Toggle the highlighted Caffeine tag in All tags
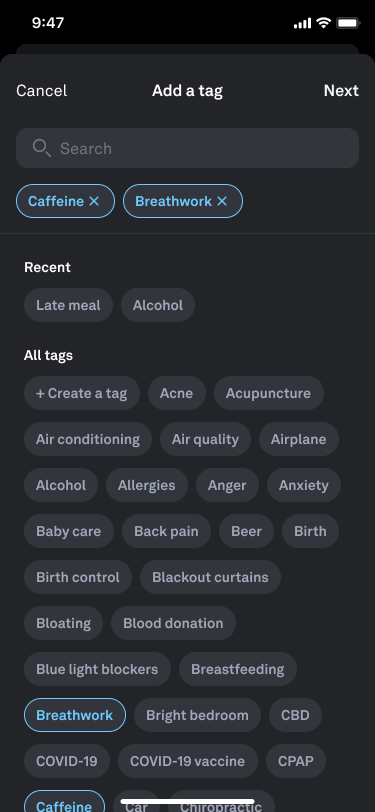Viewport: 375px width, 812px height. click(64, 801)
